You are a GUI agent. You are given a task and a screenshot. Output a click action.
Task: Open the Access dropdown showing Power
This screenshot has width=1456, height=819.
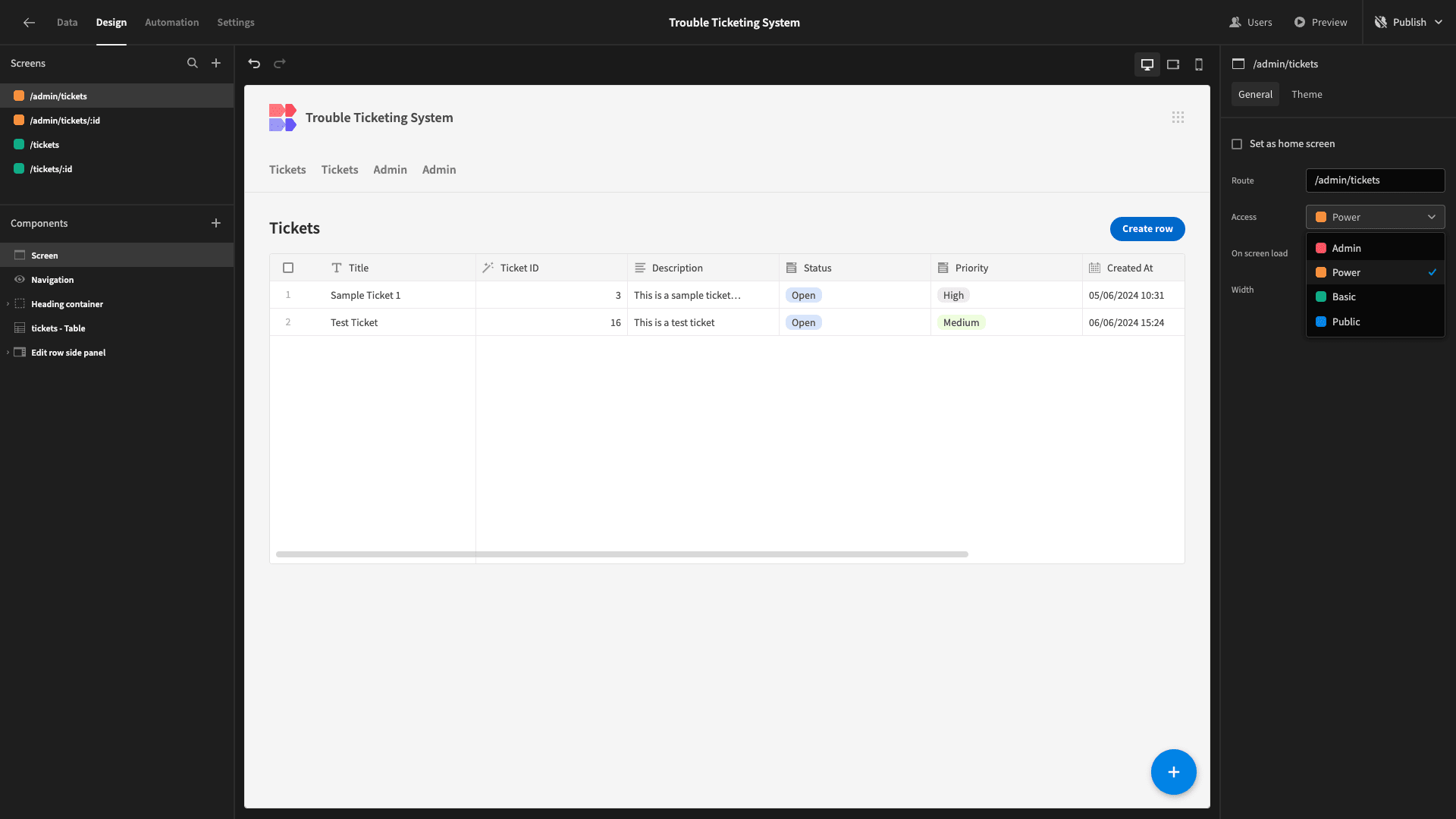pos(1375,217)
